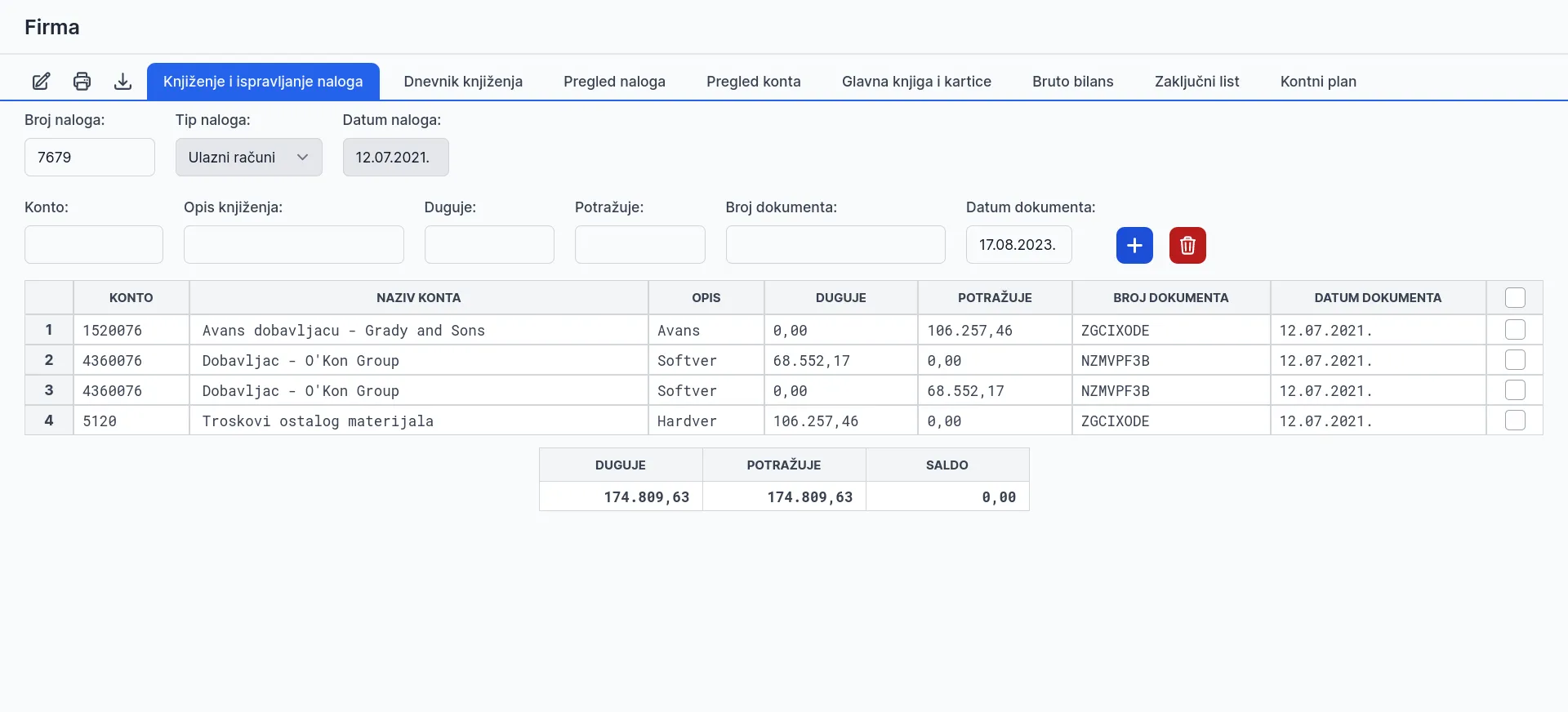Check the box for row 4 Hardver
This screenshot has height=712, width=1568.
pyautogui.click(x=1515, y=421)
